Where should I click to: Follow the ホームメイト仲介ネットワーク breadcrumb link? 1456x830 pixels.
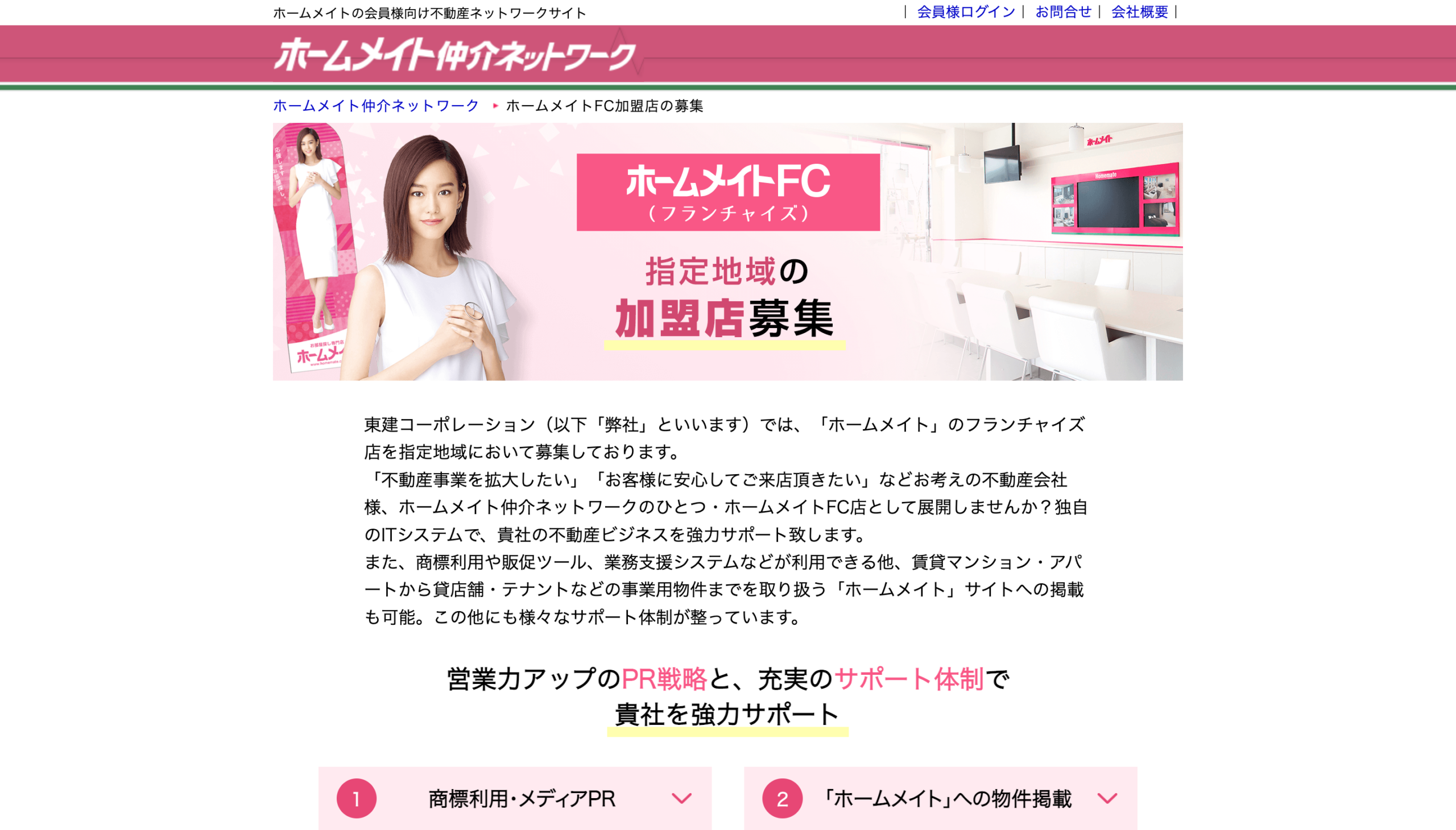pyautogui.click(x=376, y=106)
